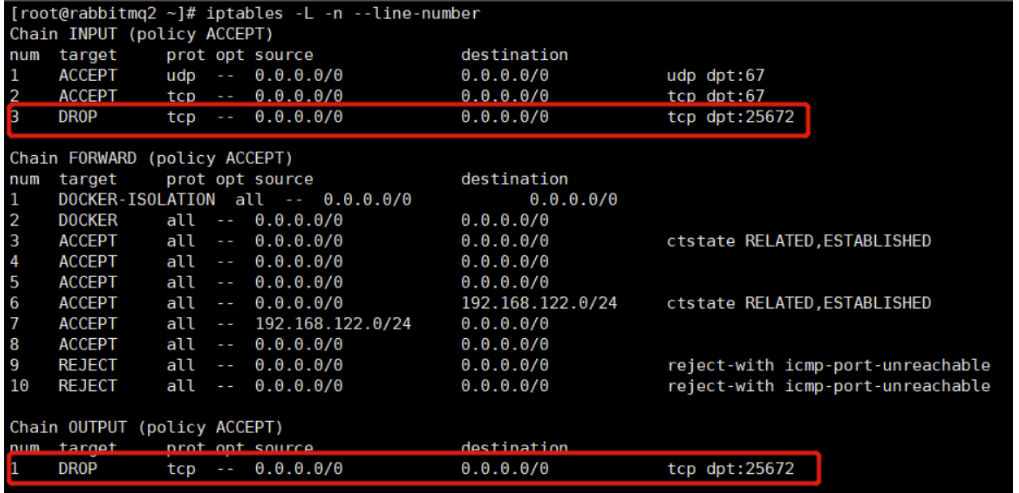1019x493 pixels.
Task: Click DROP target in OUTPUT chain rule 1
Action: click(x=78, y=468)
